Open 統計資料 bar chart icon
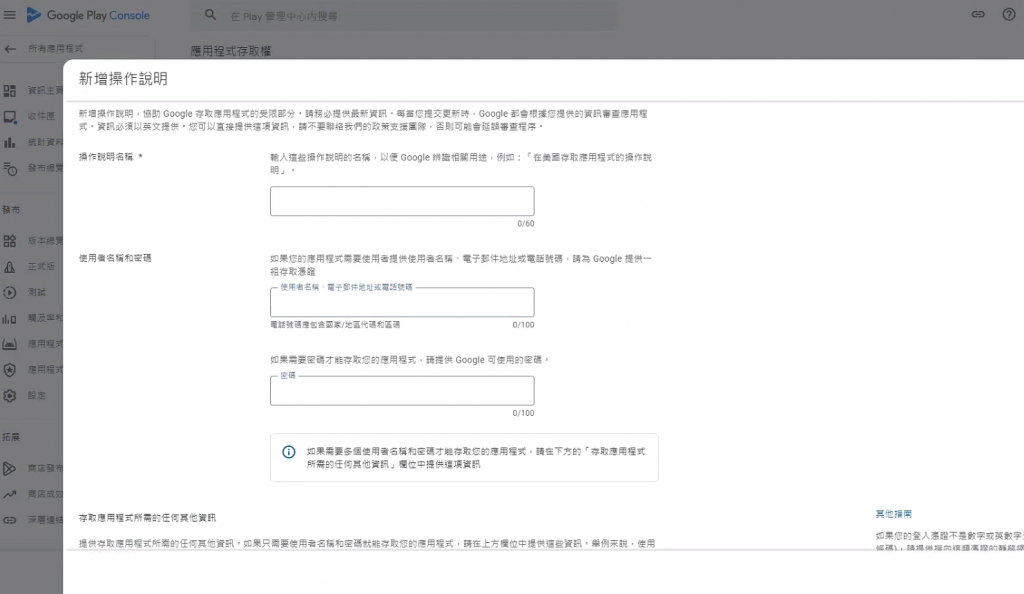Image resolution: width=1024 pixels, height=594 pixels. (x=10, y=142)
